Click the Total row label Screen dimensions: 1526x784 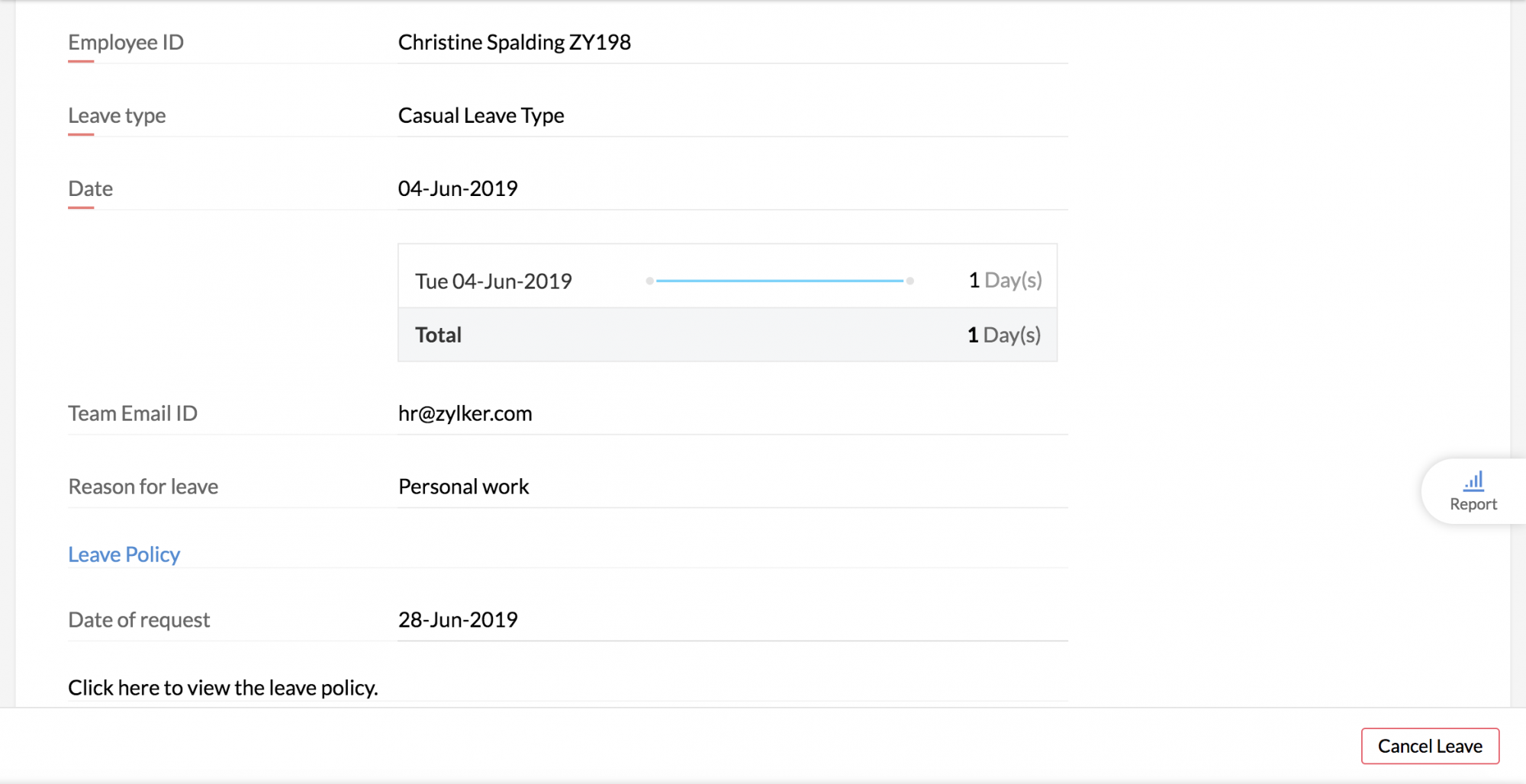point(438,335)
